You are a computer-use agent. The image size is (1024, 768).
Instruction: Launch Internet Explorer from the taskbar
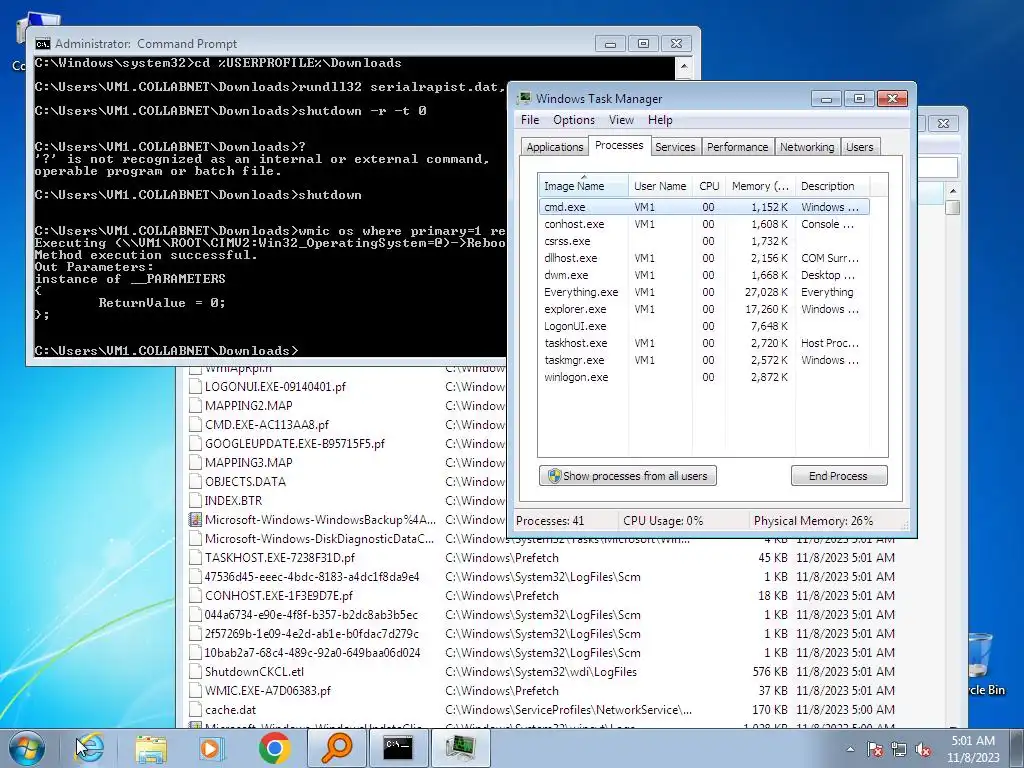click(90, 748)
